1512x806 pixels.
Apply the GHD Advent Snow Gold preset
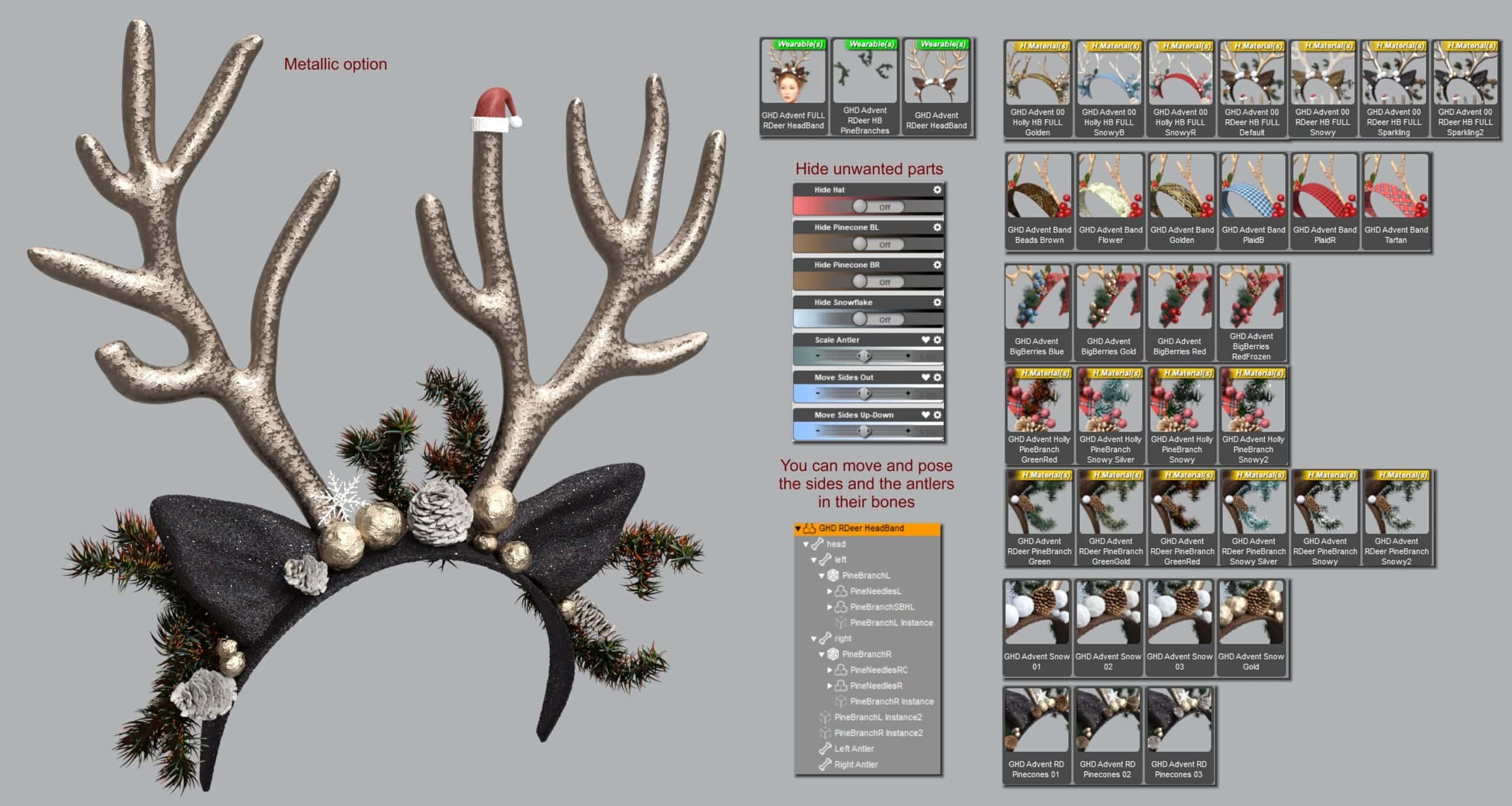(x=1252, y=620)
